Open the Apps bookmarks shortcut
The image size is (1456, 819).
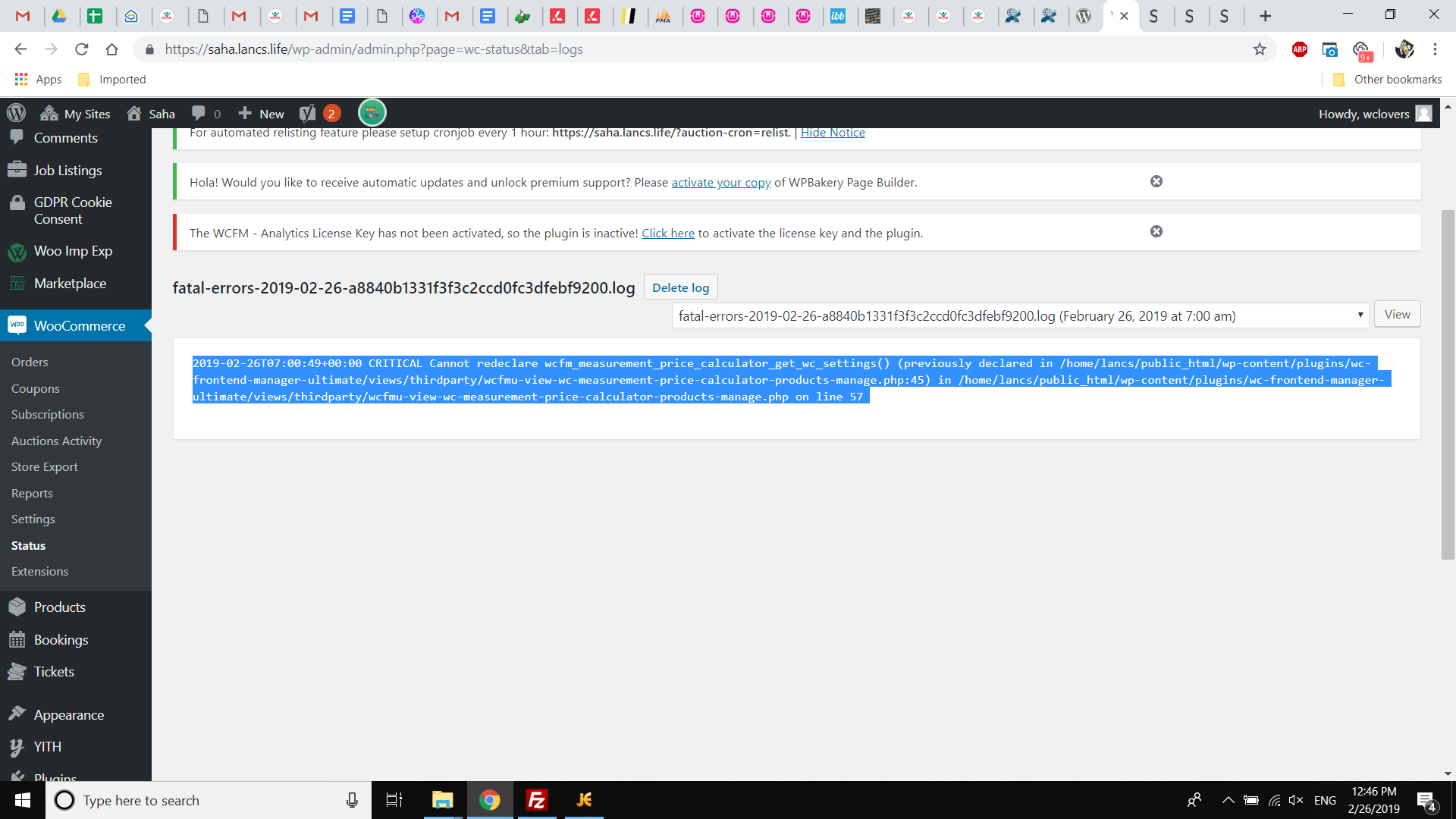38,80
